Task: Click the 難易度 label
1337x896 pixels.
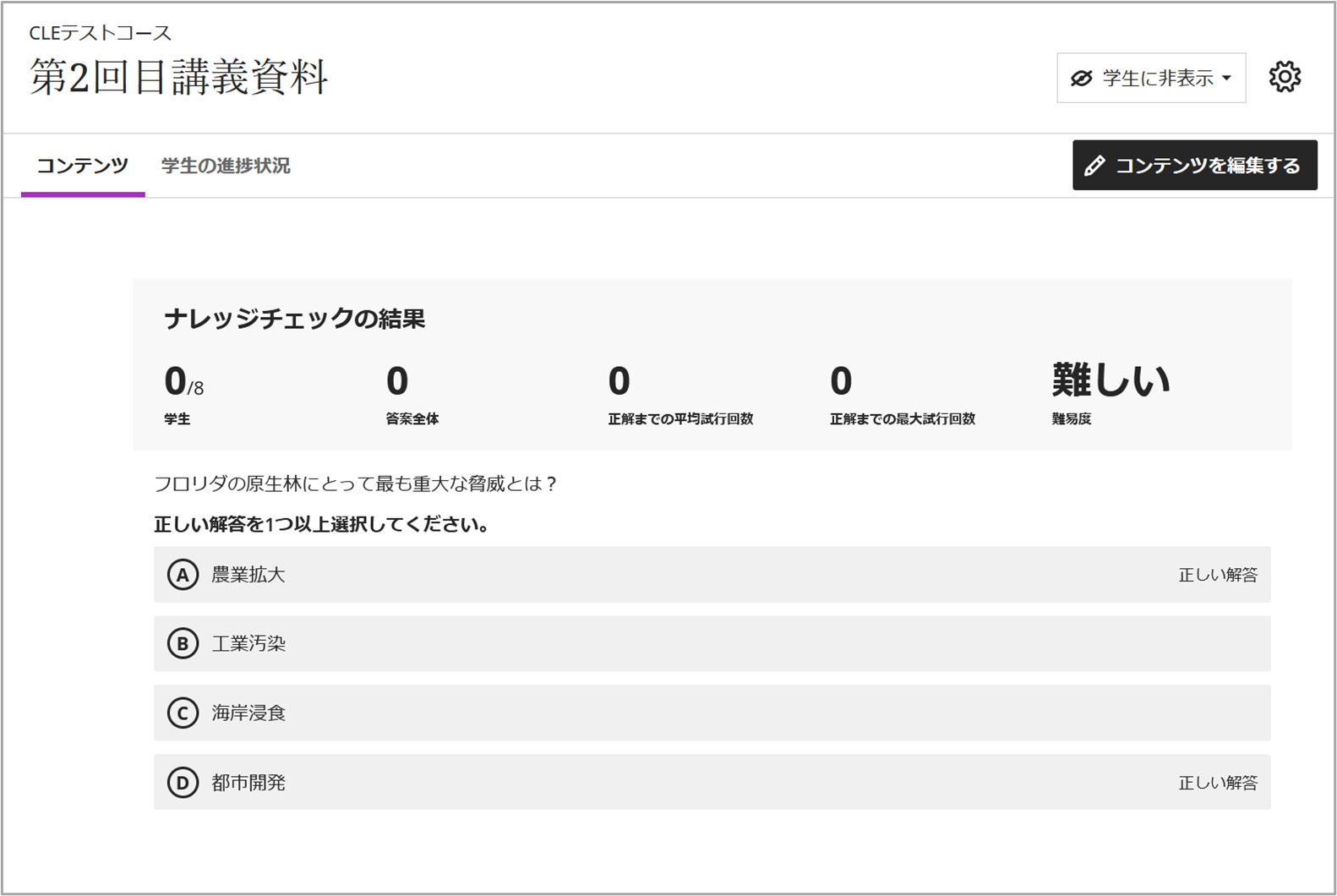Action: (1072, 418)
